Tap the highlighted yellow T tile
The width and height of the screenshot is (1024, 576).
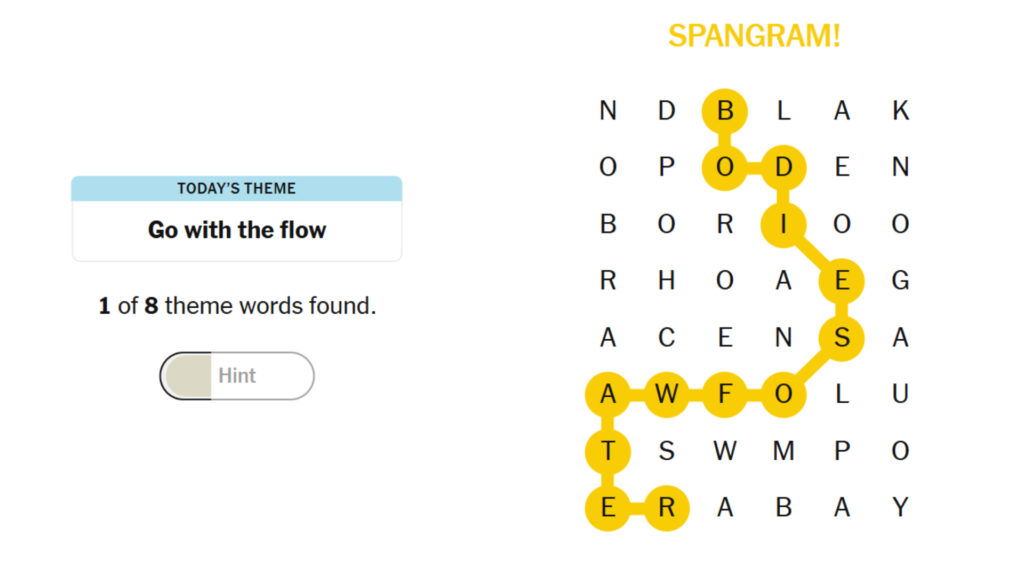[x=608, y=452]
